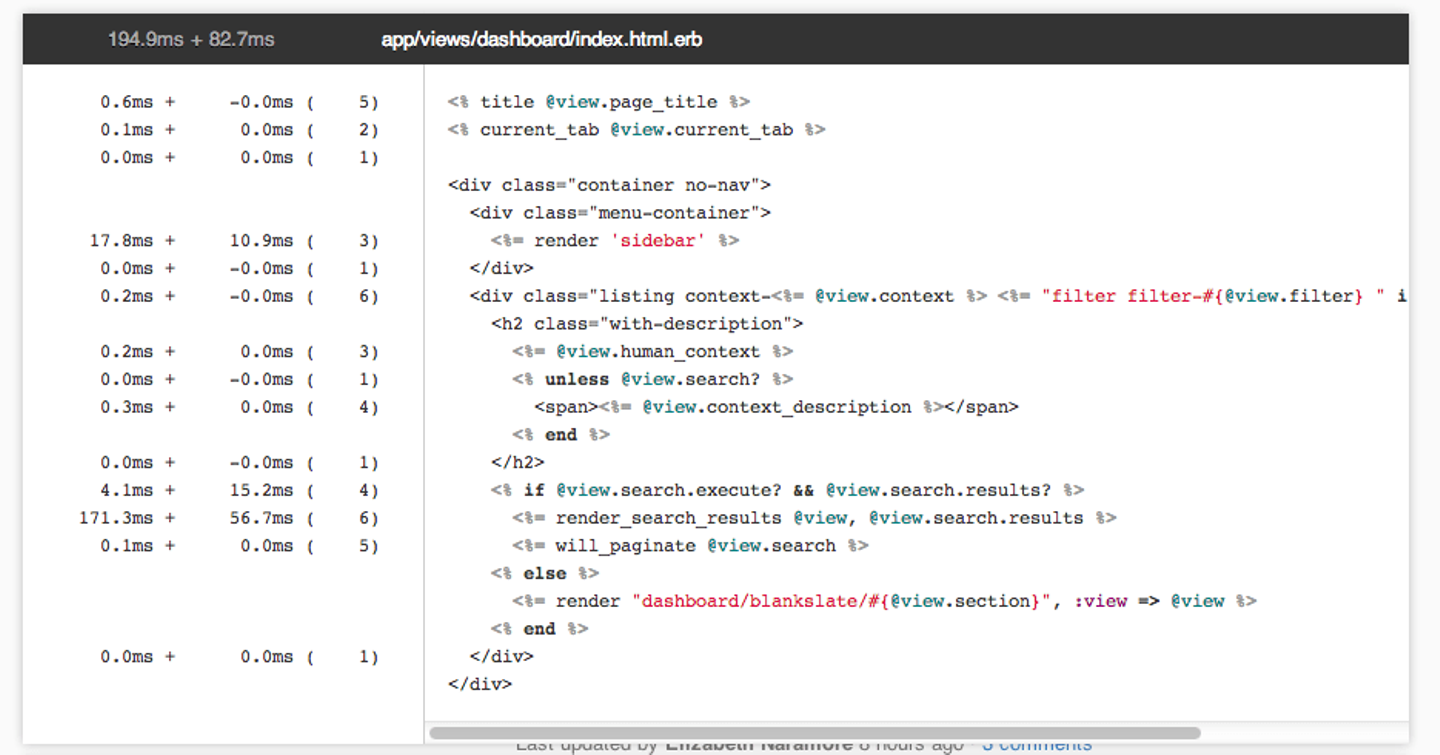Click the current_tab @view.current_tab line

pos(636,130)
